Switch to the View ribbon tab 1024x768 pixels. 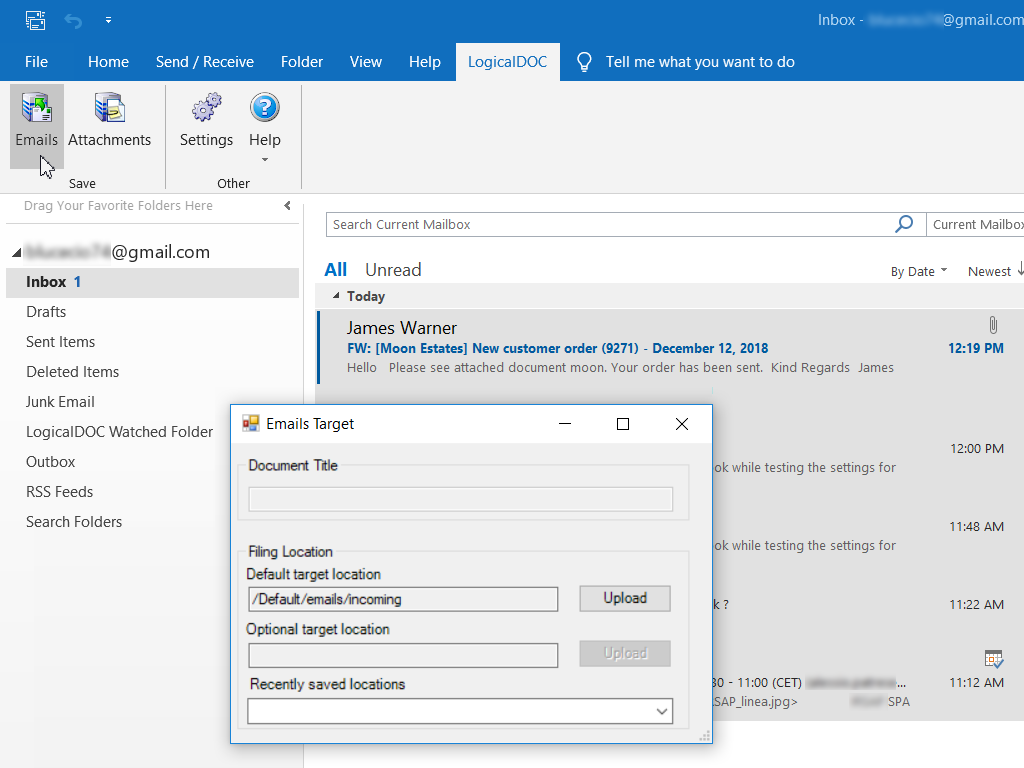(366, 62)
